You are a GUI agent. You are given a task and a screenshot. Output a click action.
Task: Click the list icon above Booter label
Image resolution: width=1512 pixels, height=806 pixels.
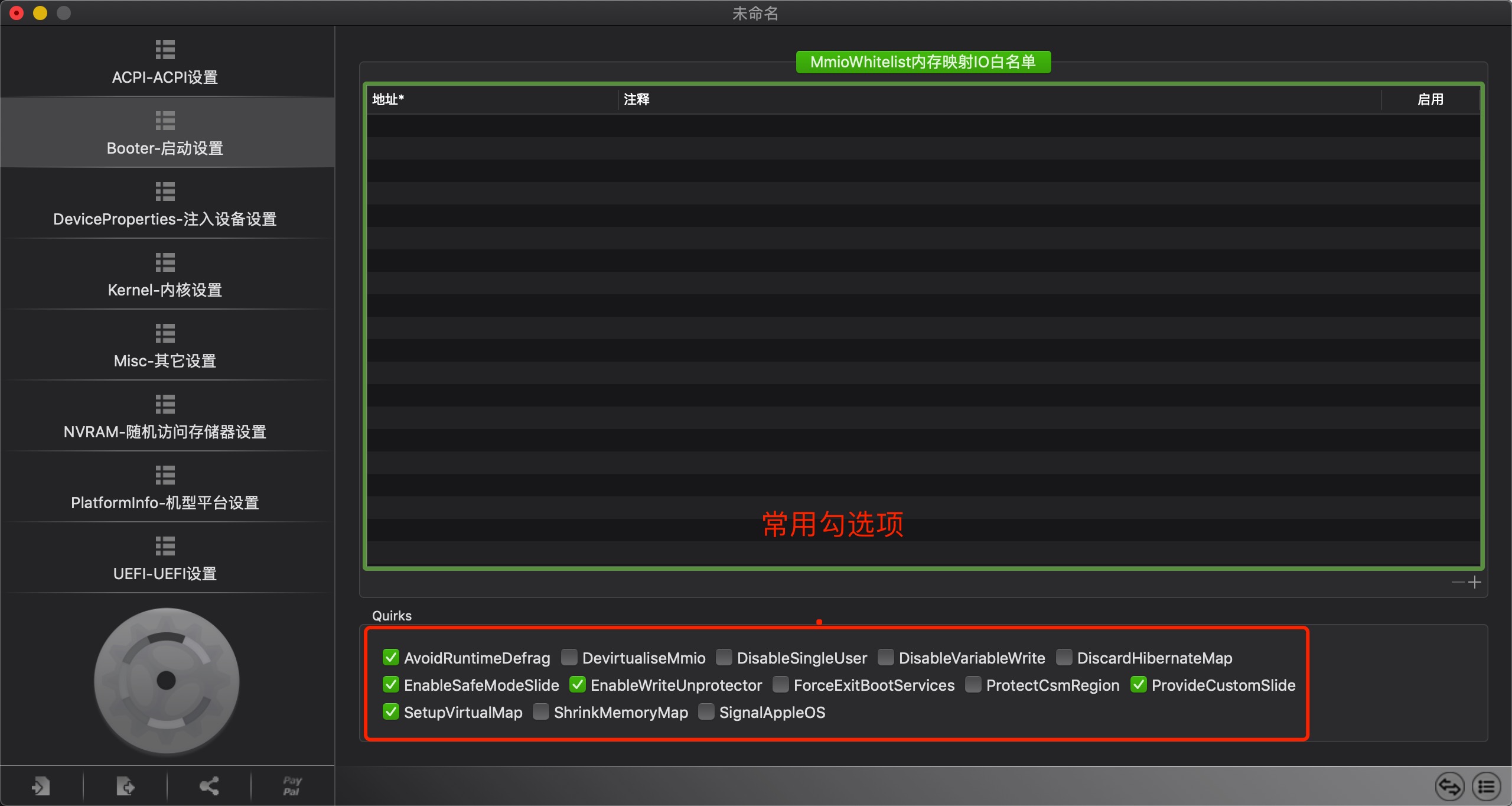pos(165,121)
